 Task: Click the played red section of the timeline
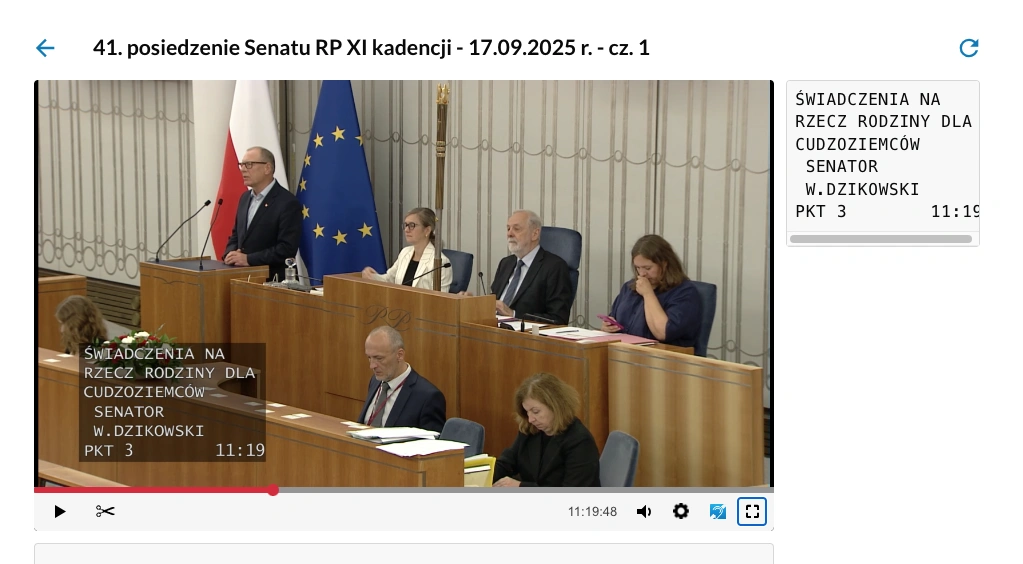[x=150, y=490]
